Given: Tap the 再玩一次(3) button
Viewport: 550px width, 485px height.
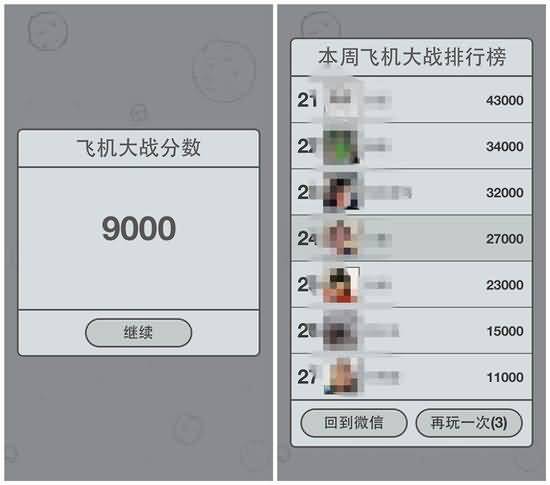Looking at the screenshot, I should (469, 423).
